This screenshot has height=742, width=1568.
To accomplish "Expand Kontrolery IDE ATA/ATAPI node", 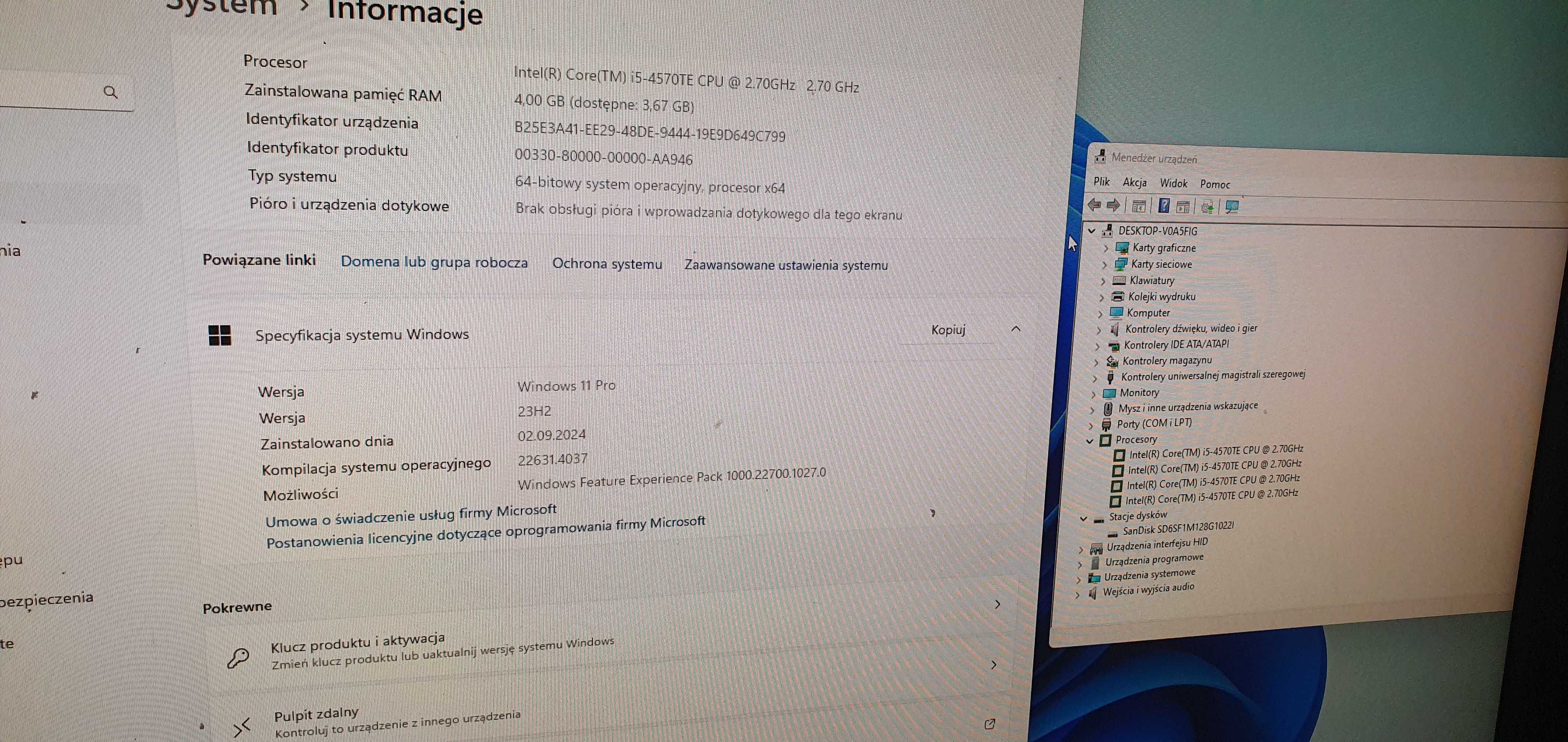I will pos(1097,346).
